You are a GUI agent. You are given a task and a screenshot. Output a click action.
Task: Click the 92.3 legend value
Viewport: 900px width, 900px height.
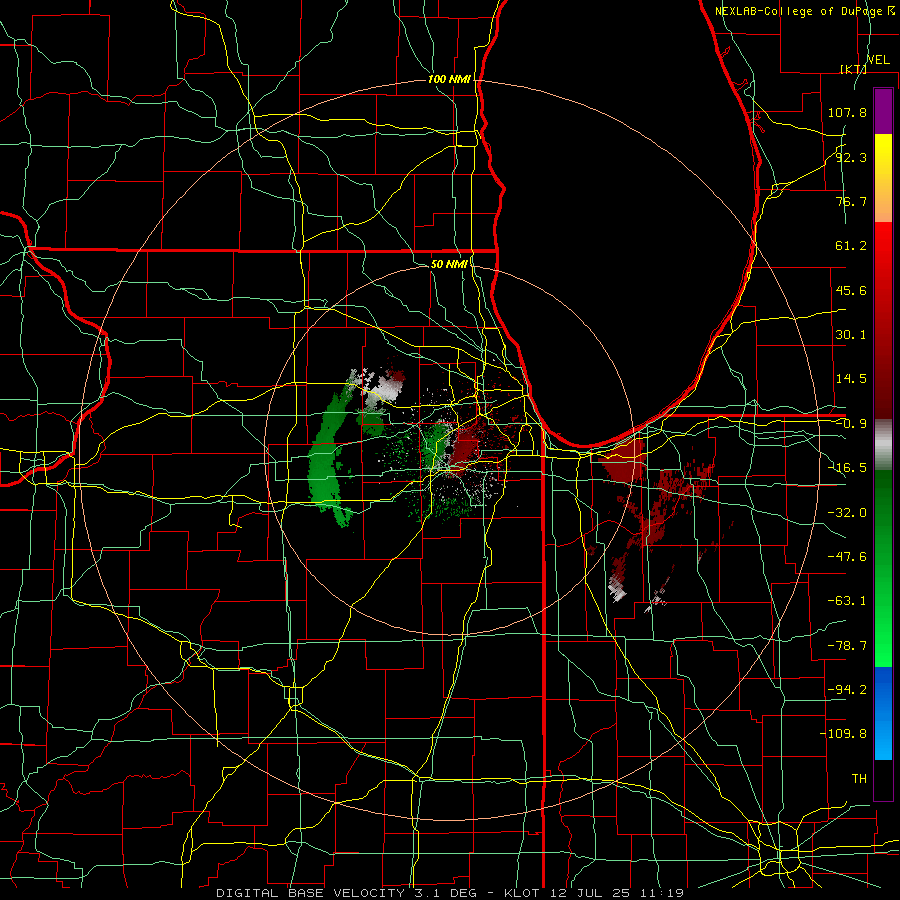pyautogui.click(x=851, y=157)
